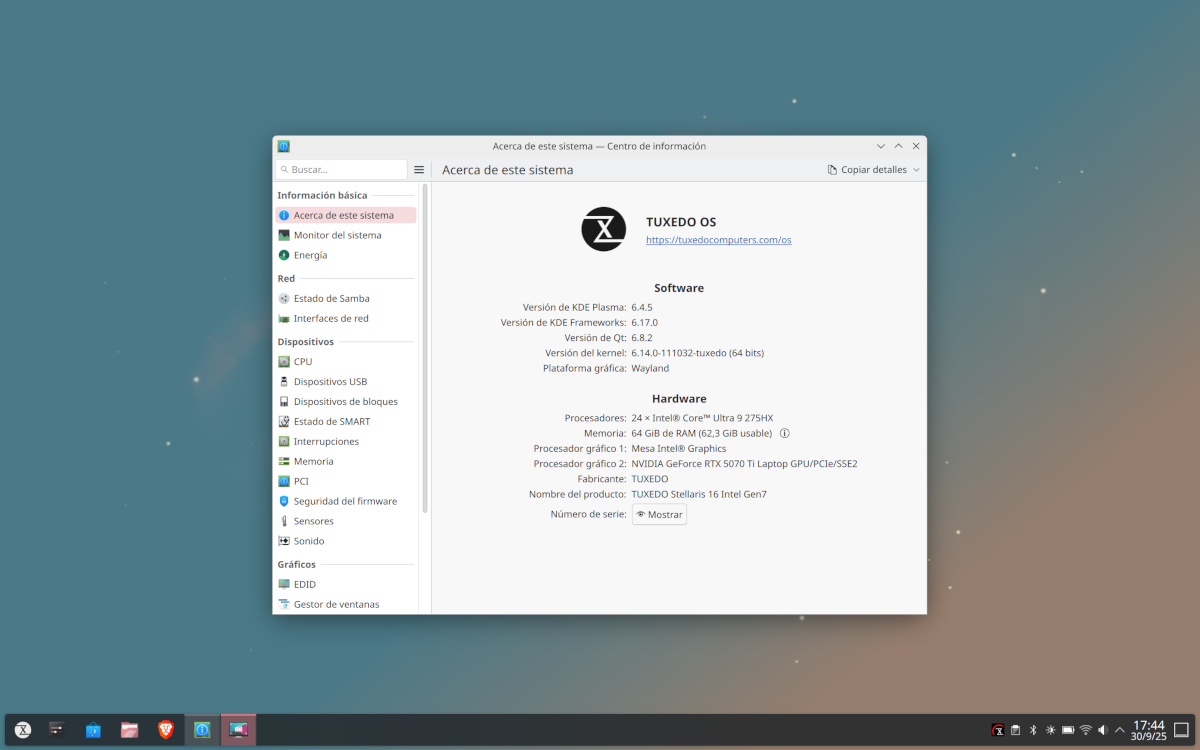The height and width of the screenshot is (750, 1200).
Task: Toggle the hamburger menu beside search
Action: pyautogui.click(x=419, y=170)
